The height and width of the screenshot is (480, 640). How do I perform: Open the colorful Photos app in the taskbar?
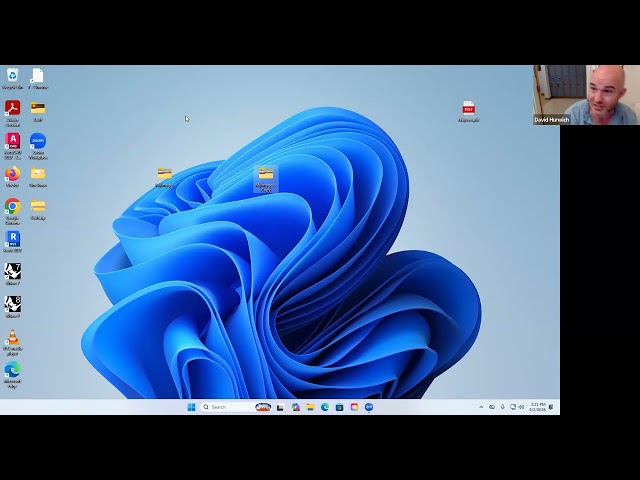(354, 407)
